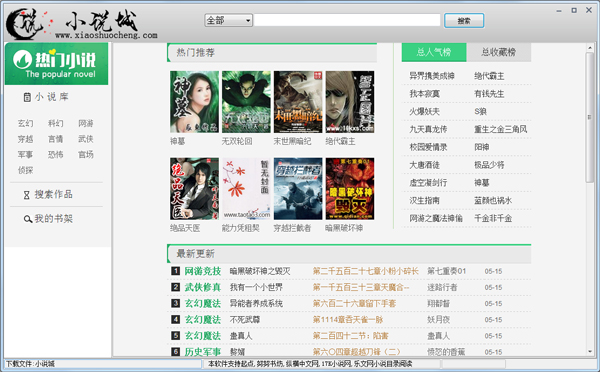600x372 pixels.
Task: Select the 武侠 category
Action: [86, 139]
